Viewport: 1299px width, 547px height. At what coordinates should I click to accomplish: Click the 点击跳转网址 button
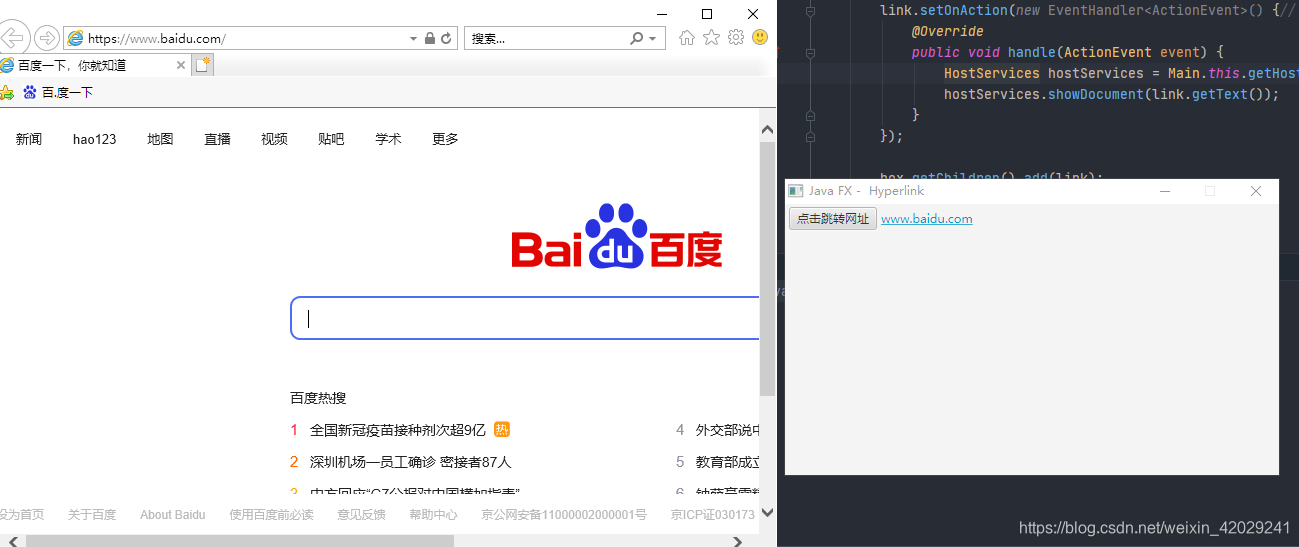point(833,219)
